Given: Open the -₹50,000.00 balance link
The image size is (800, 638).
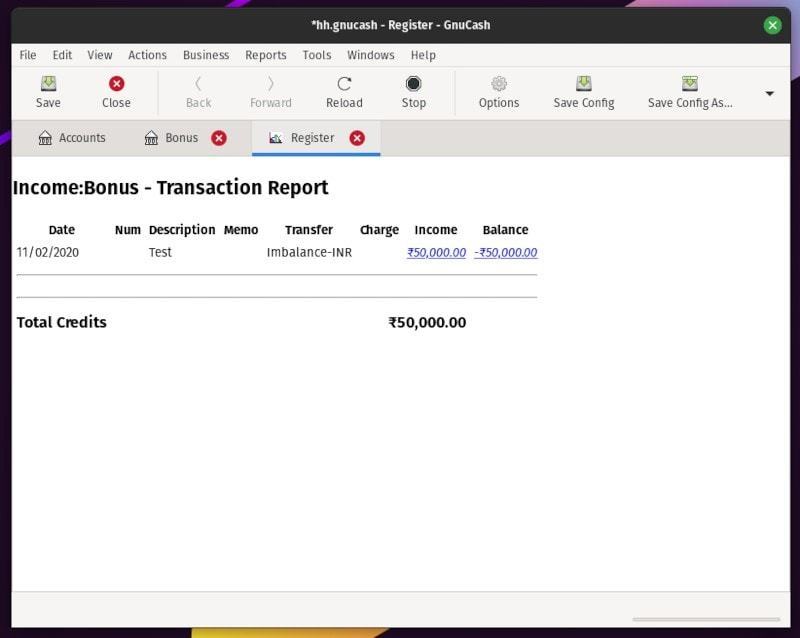Looking at the screenshot, I should [x=505, y=252].
